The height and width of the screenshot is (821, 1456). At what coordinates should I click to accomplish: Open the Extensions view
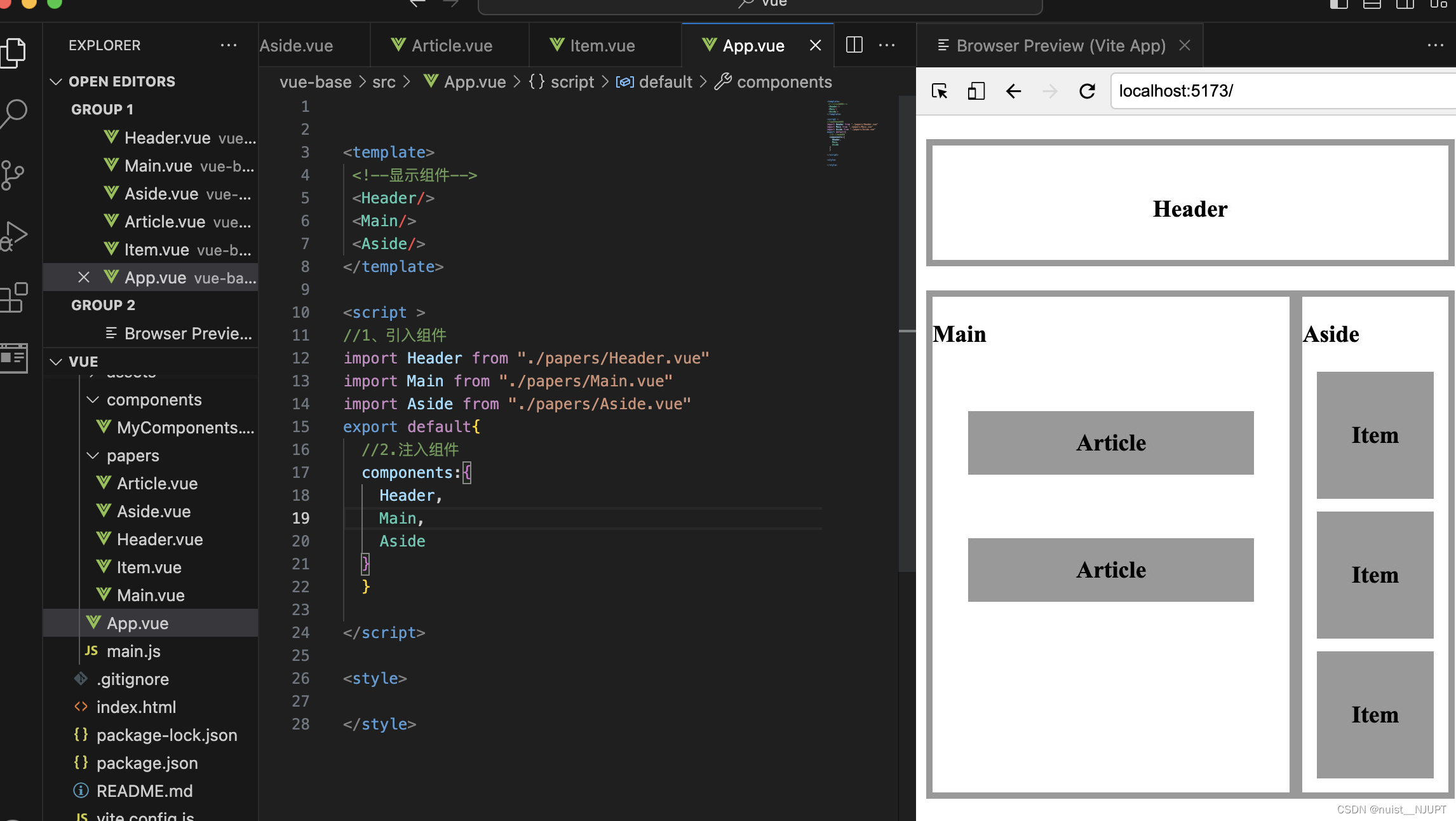coord(14,297)
